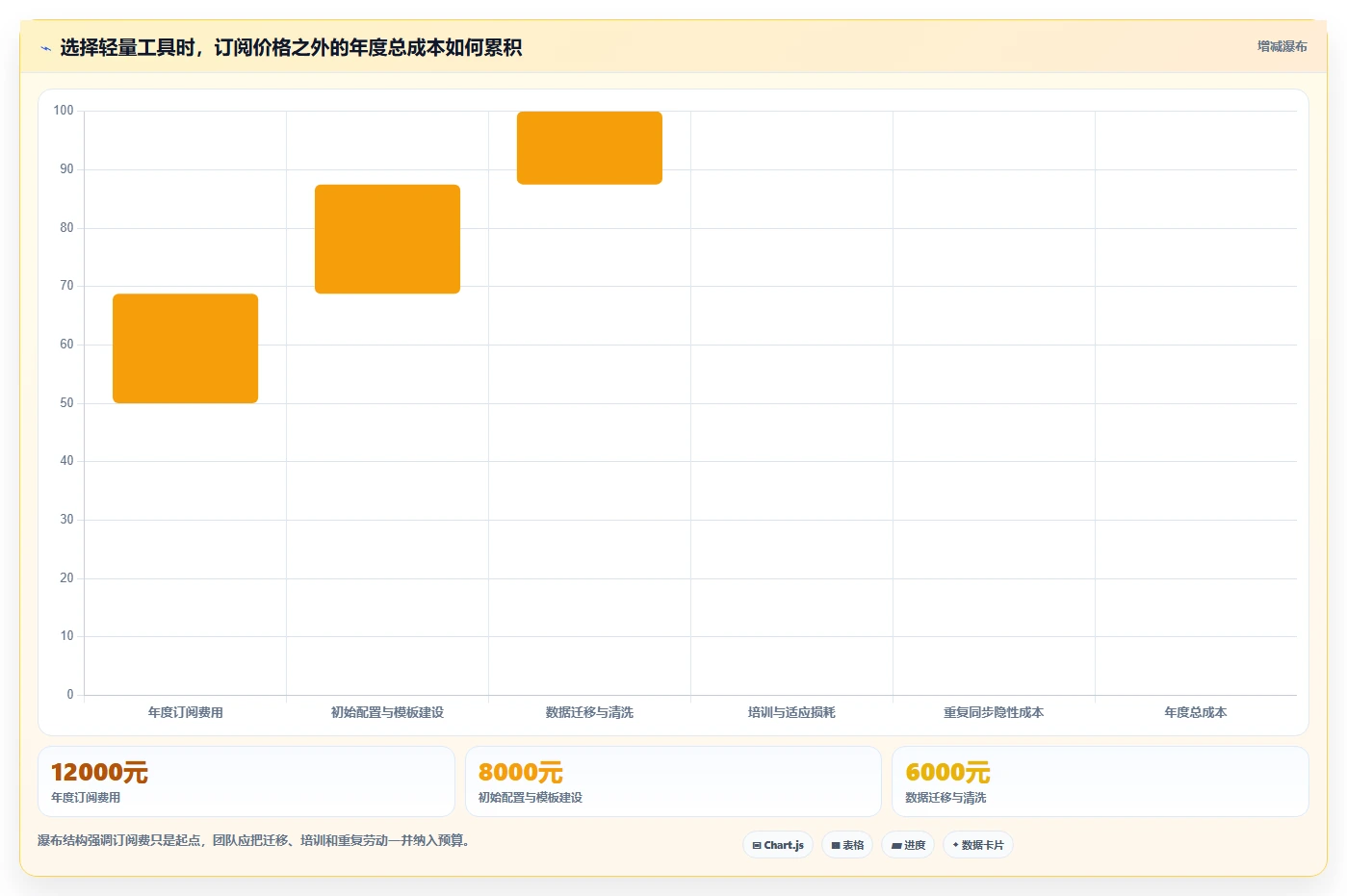Click the x-axis label 初始配置与模板建设
The image size is (1347, 896).
point(387,712)
